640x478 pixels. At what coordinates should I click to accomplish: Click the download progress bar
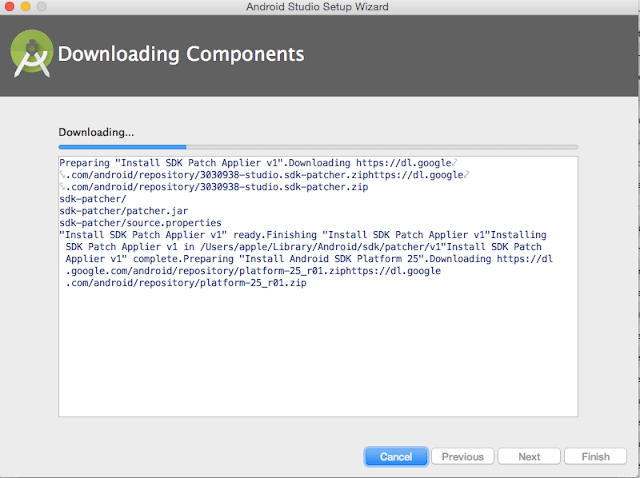[318, 147]
